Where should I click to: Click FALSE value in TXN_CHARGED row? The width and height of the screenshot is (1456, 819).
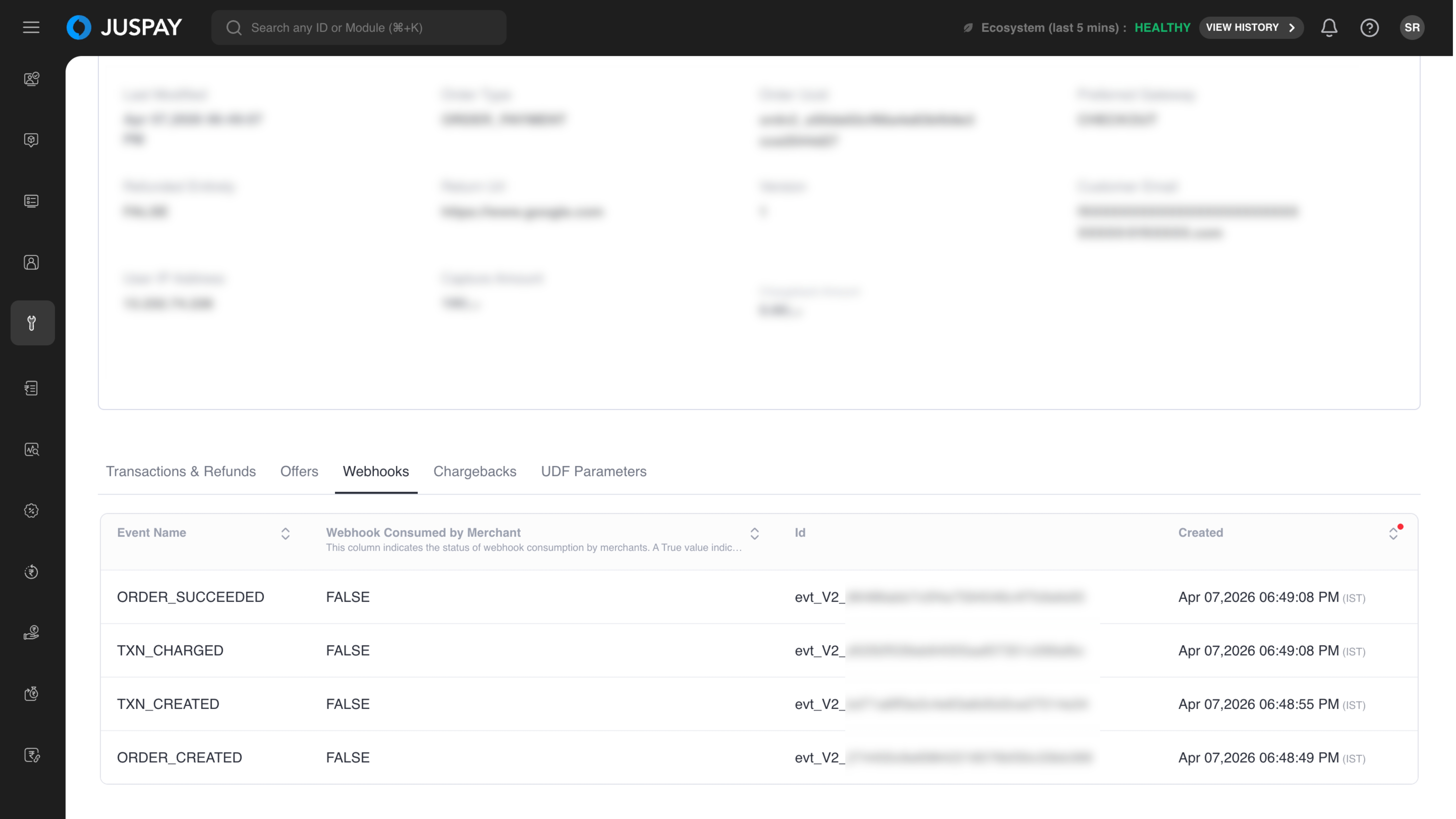tap(347, 651)
